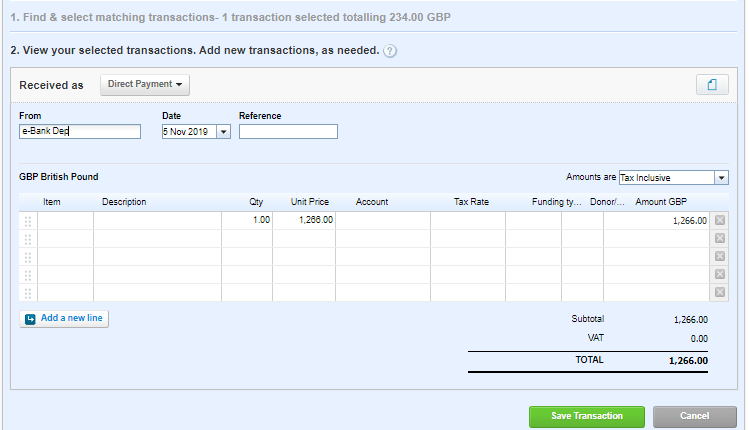Click the help question mark icon
The image size is (749, 430).
[390, 51]
